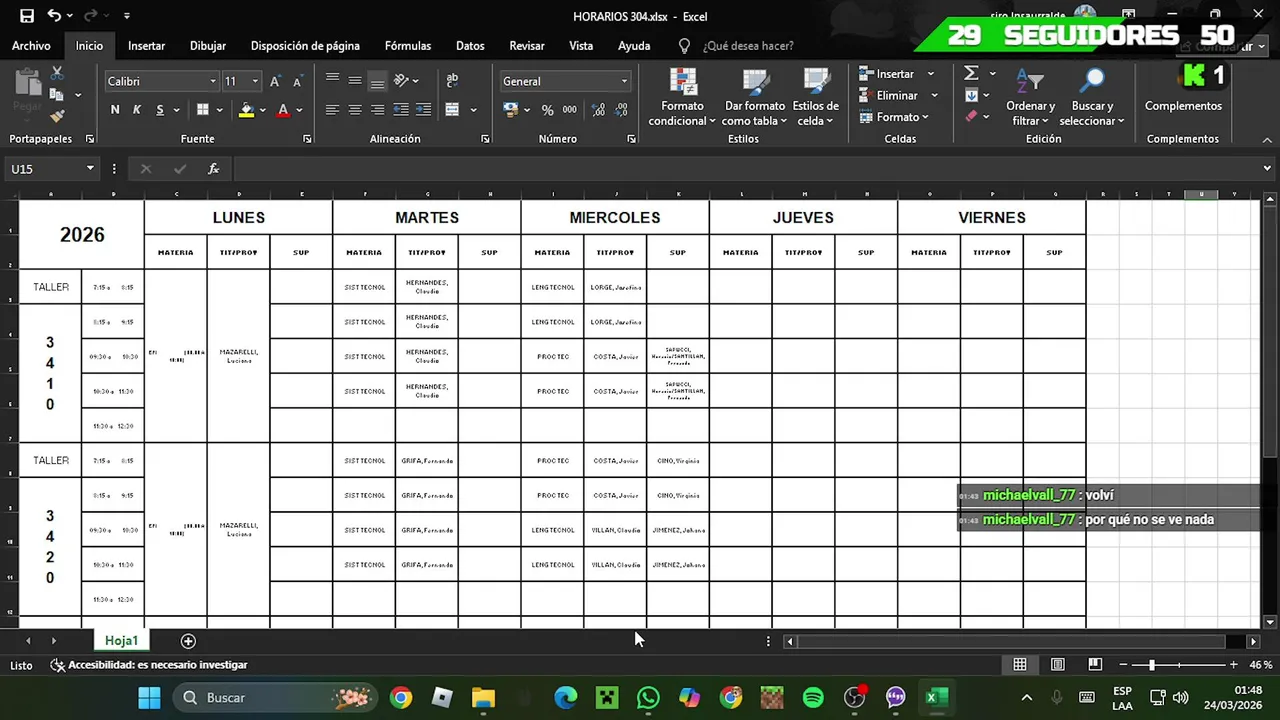Open Ordenar y filtrar
This screenshot has height=720, width=1280.
pyautogui.click(x=1031, y=98)
